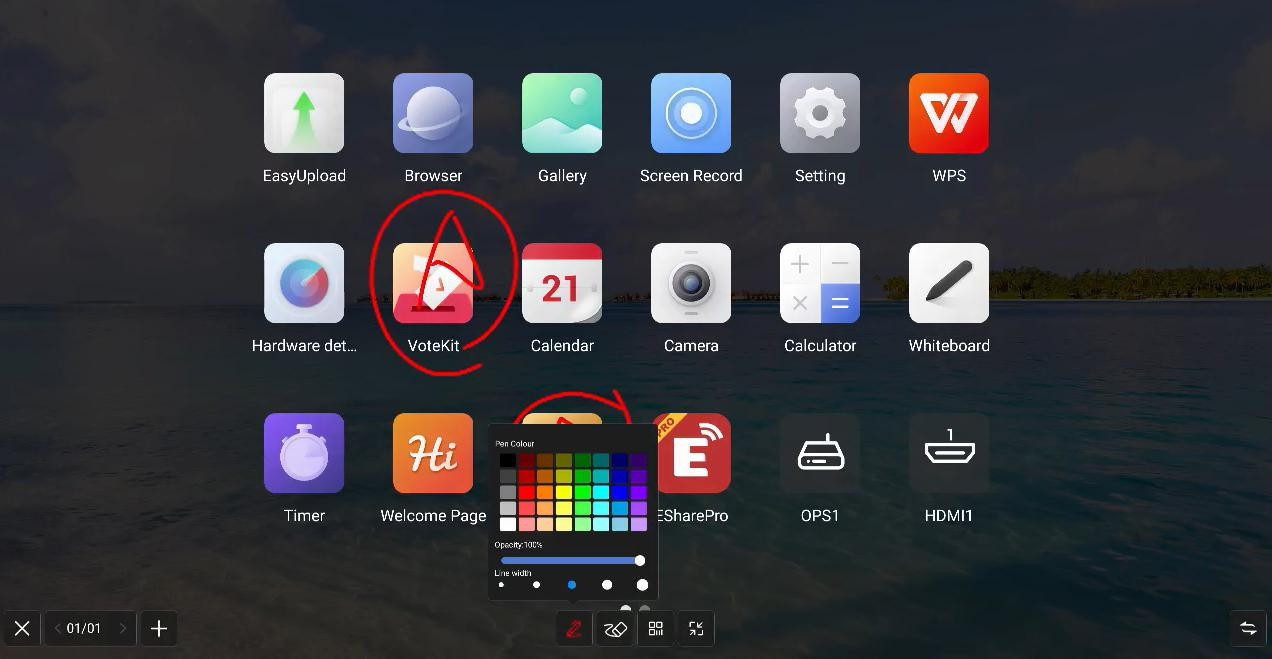The image size is (1272, 659).
Task: Choose the largest line width option
Action: tap(642, 585)
